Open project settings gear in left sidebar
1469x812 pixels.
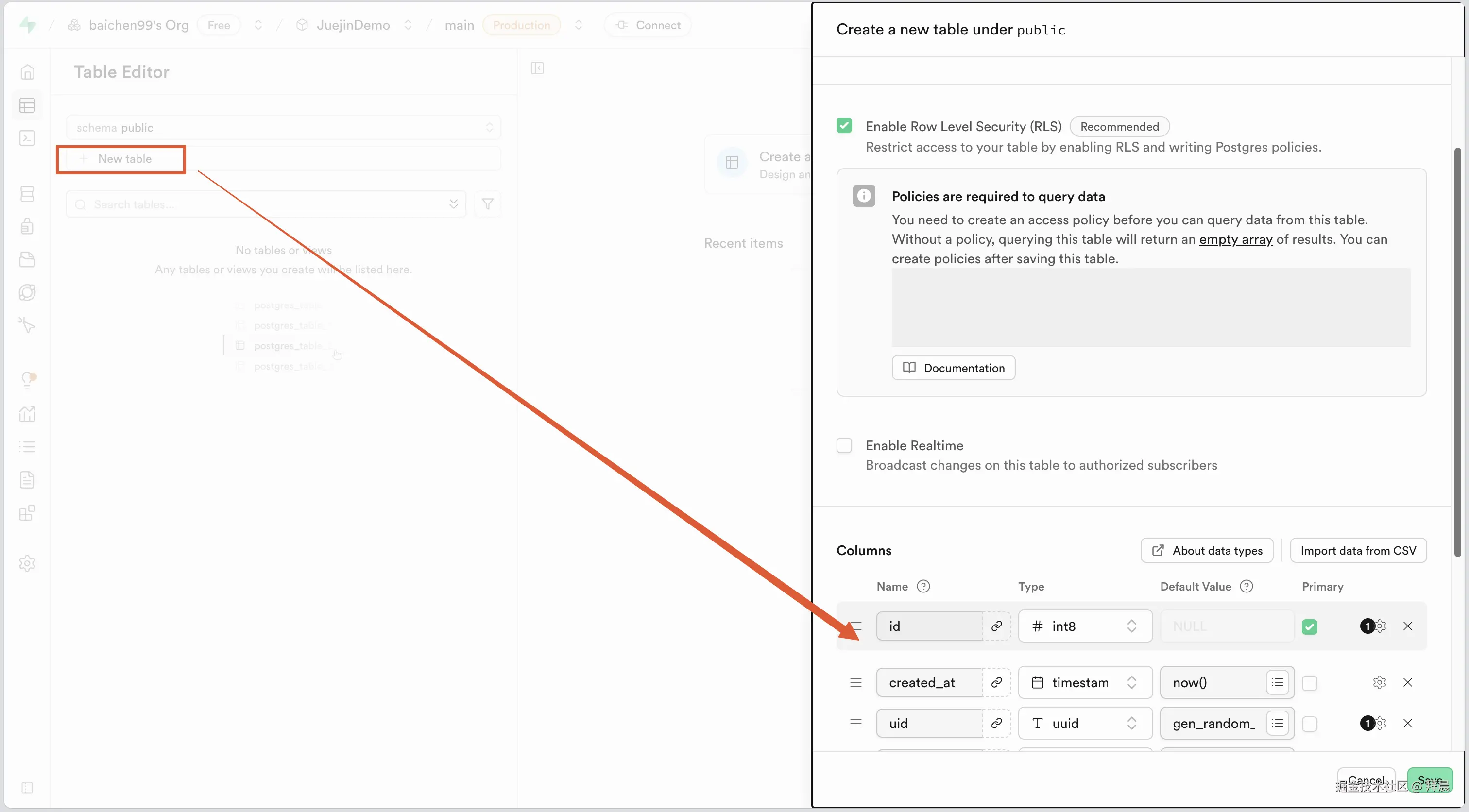[27, 563]
